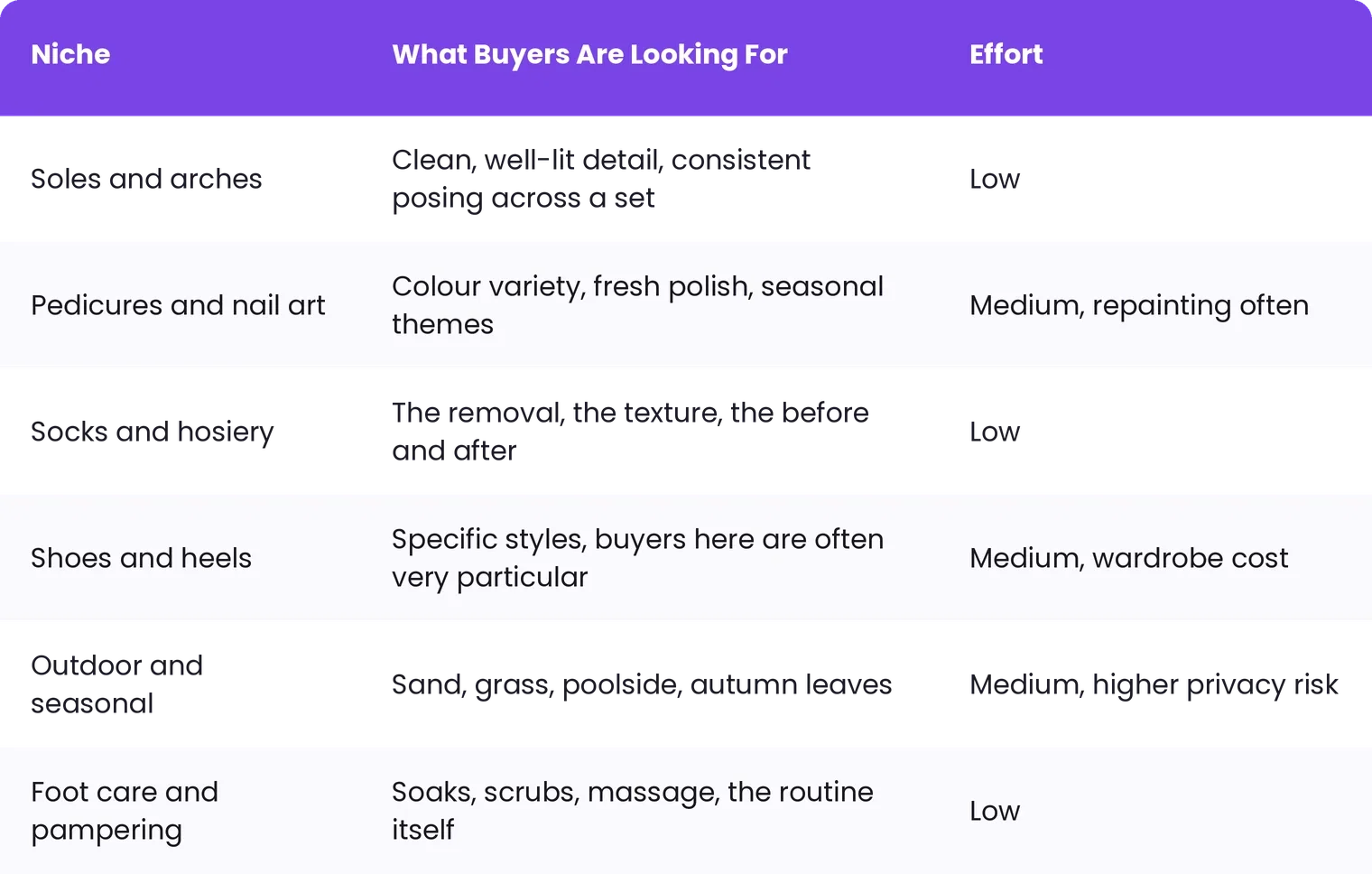Click the Niche column header
1372x874 pixels.
point(70,54)
